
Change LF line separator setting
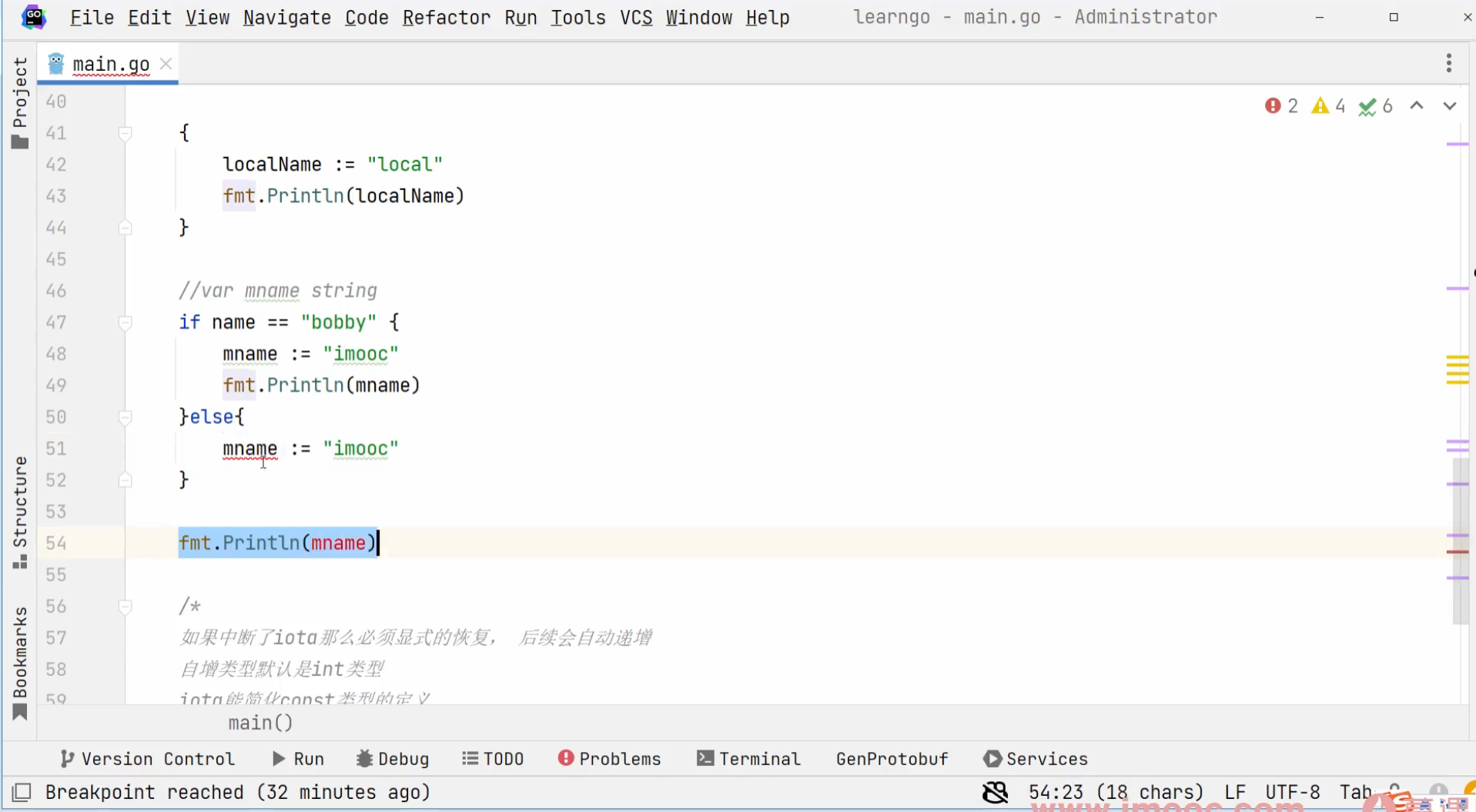click(1235, 792)
